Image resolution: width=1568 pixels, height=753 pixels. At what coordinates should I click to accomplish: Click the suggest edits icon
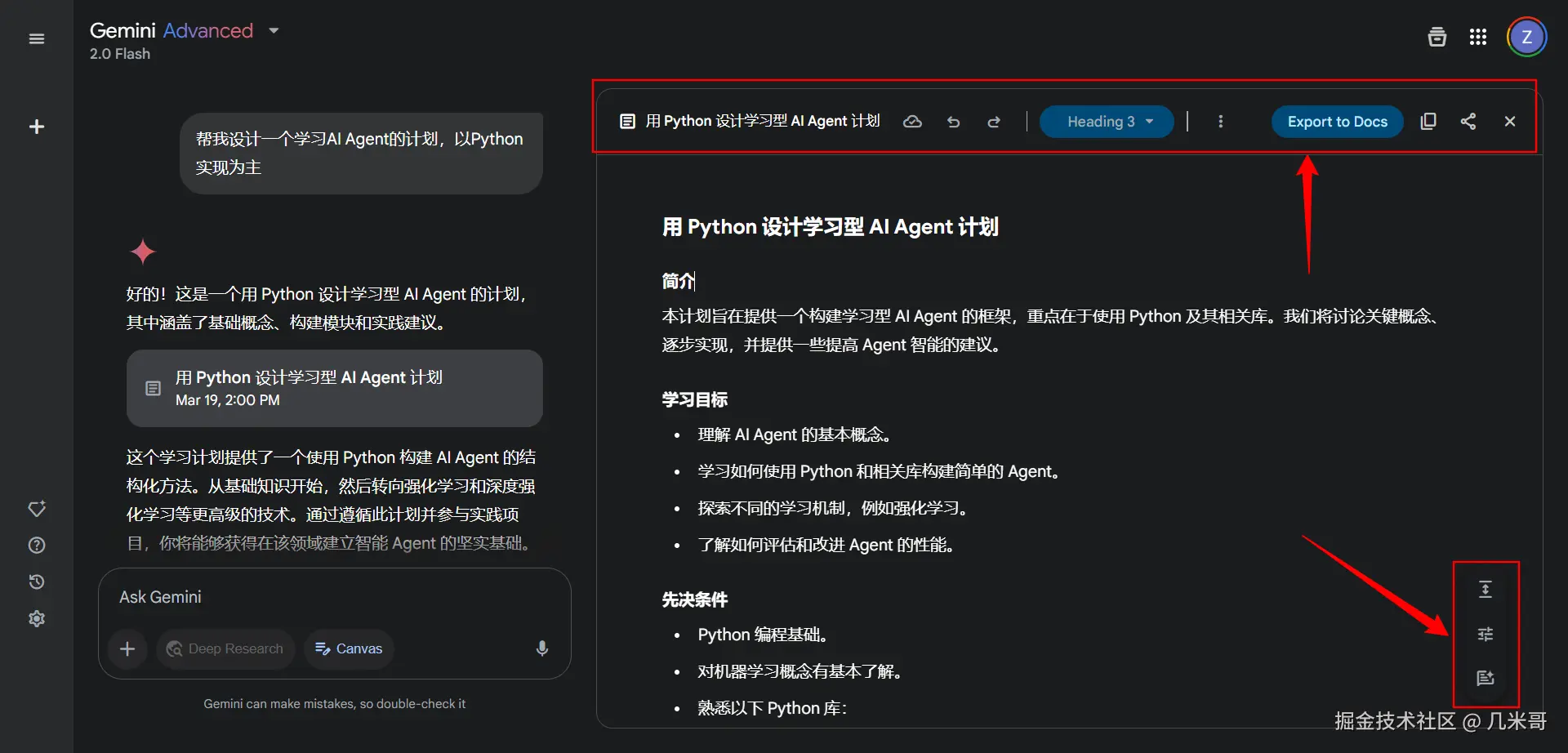[x=1486, y=678]
